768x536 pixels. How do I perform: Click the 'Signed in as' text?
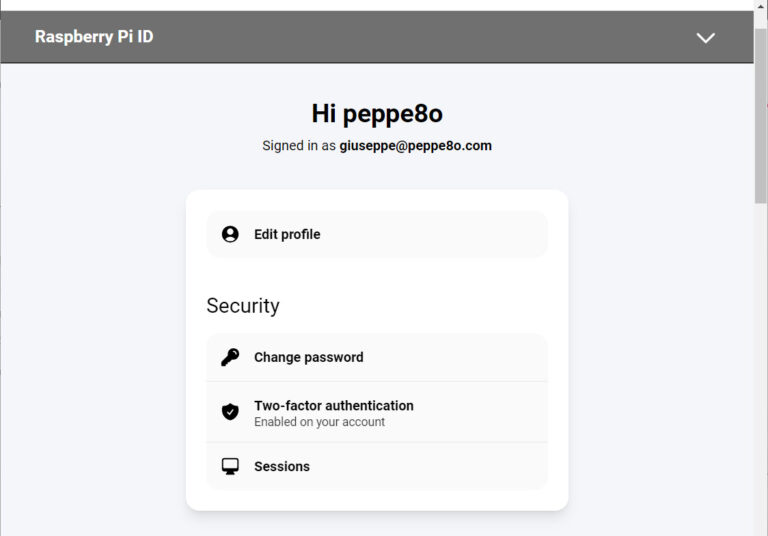click(x=298, y=146)
